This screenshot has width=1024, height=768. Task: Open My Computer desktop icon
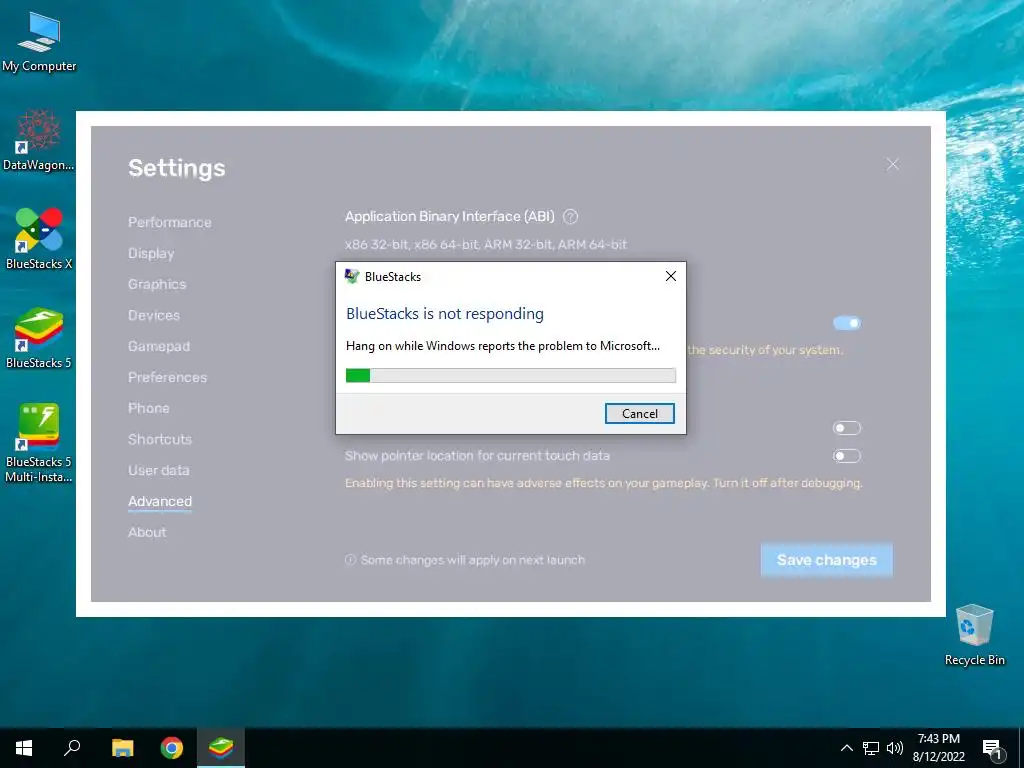(x=39, y=41)
